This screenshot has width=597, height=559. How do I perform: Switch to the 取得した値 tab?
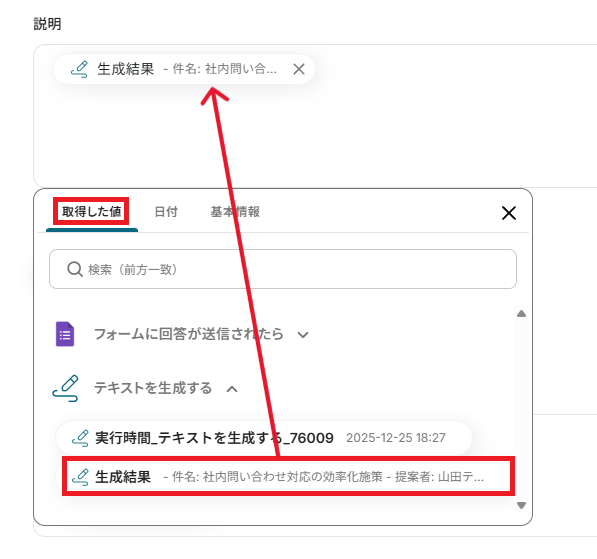tap(91, 211)
